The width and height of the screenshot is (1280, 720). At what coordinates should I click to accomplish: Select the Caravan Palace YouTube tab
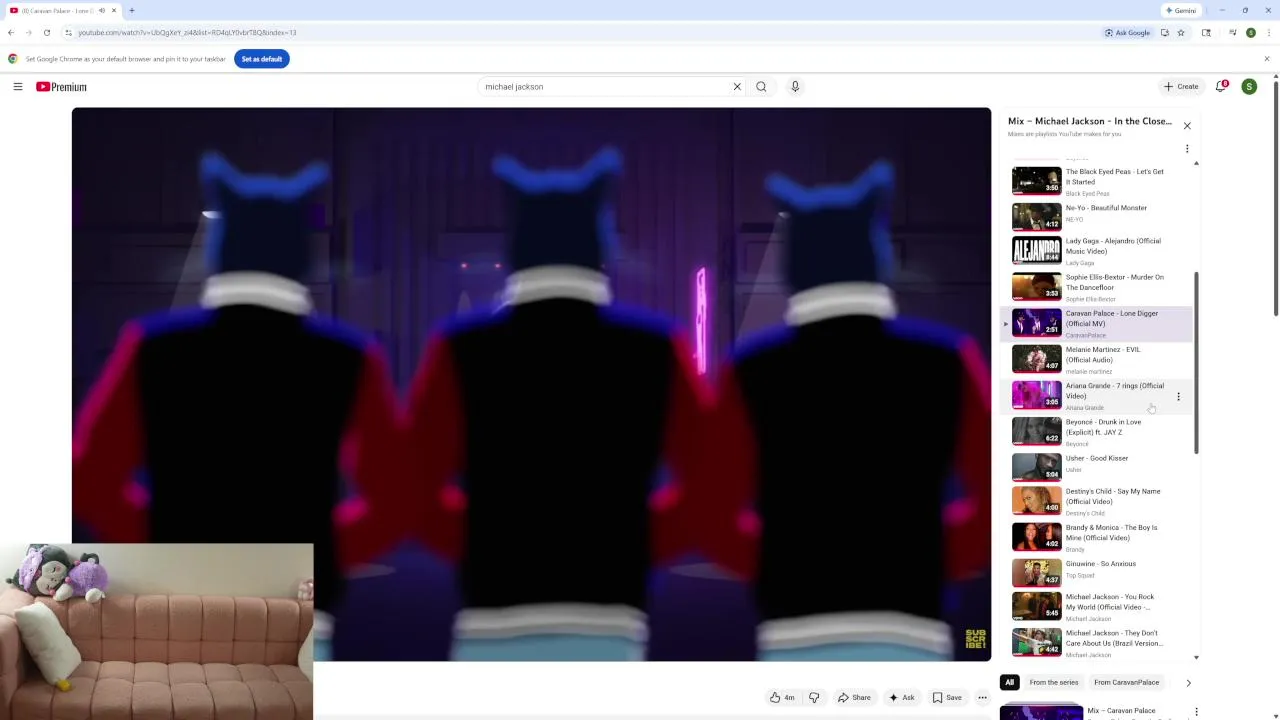click(63, 11)
